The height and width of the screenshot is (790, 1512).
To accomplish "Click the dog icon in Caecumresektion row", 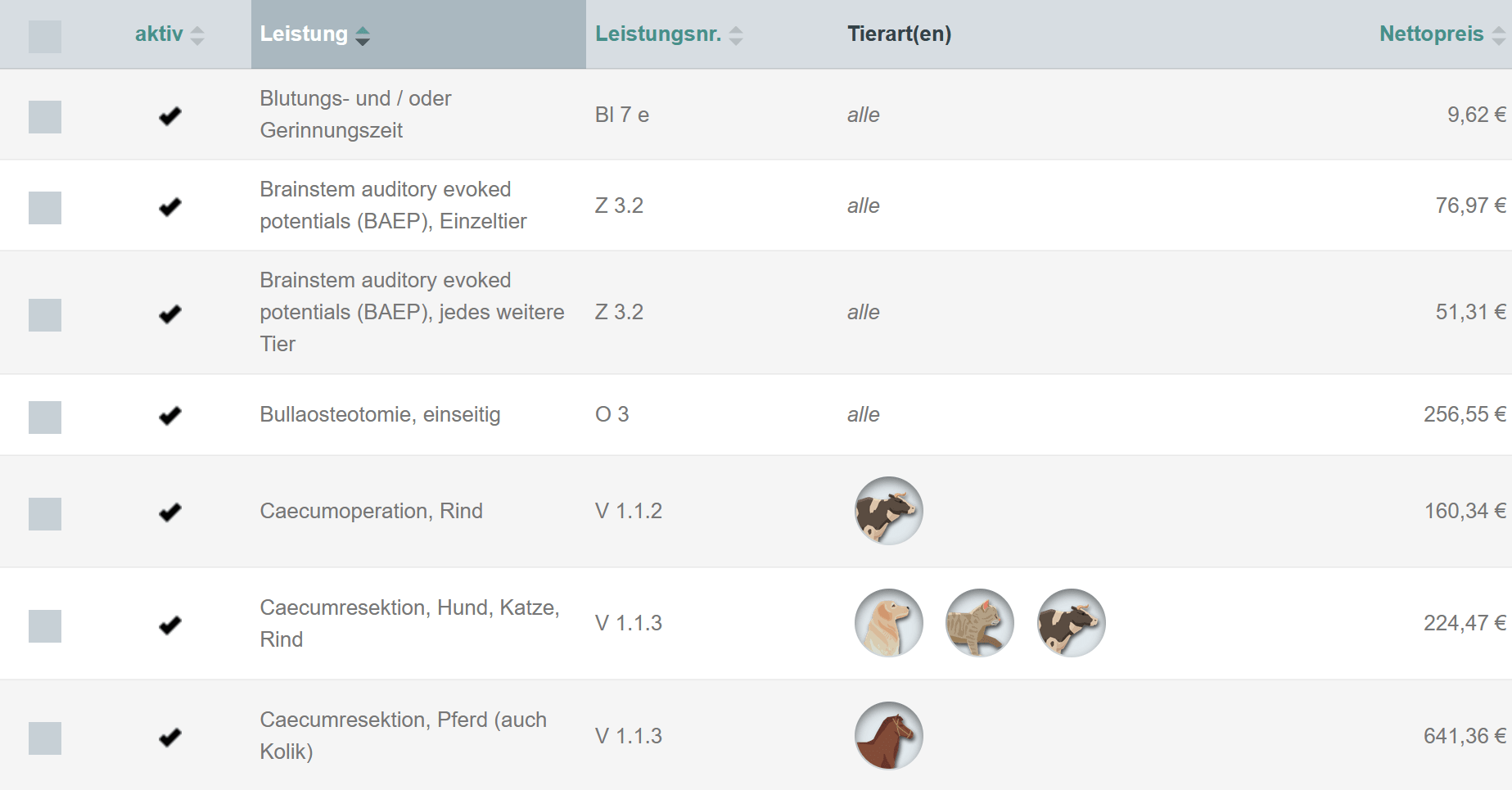I will [x=889, y=623].
